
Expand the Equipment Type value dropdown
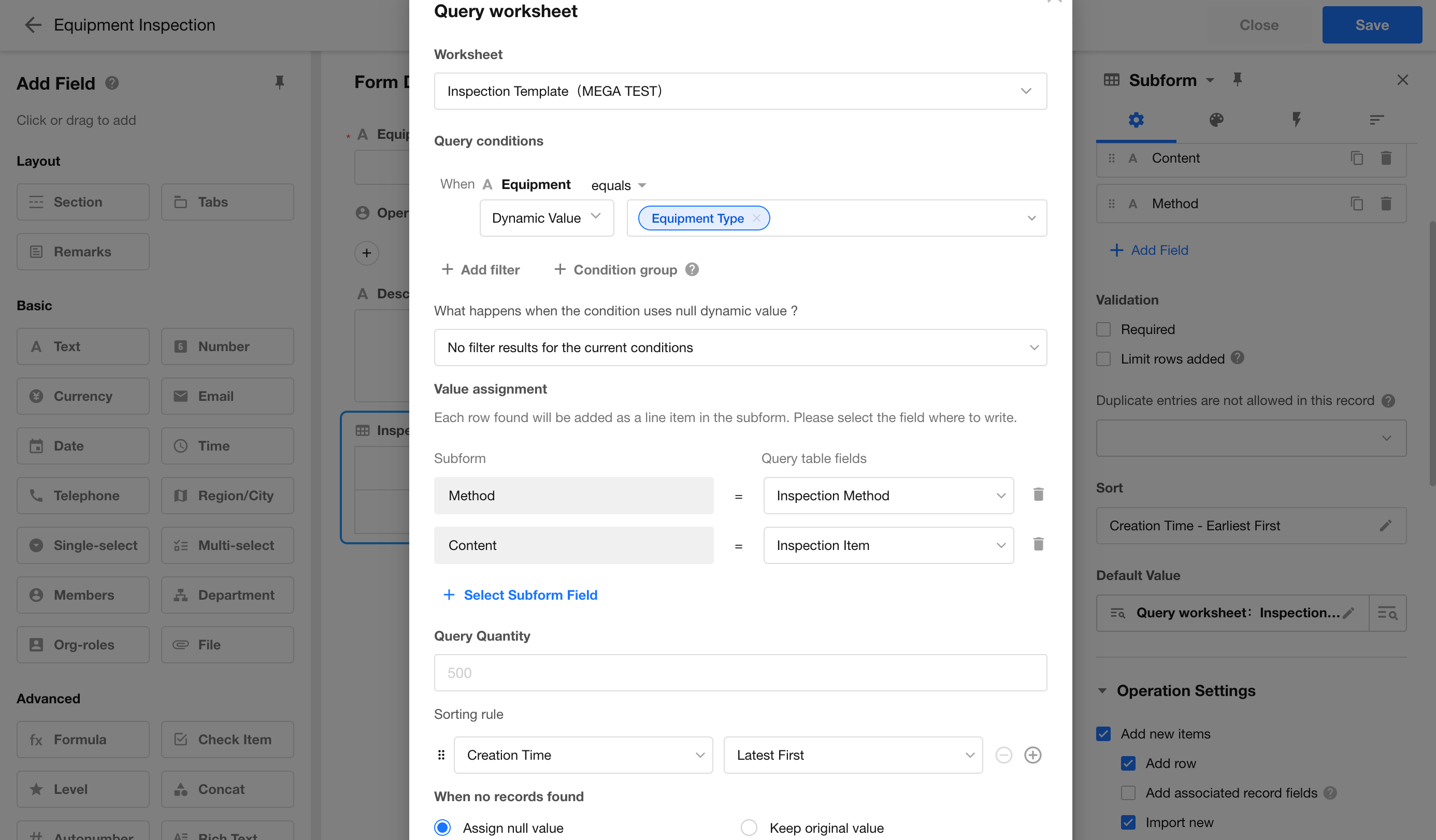(x=1031, y=218)
